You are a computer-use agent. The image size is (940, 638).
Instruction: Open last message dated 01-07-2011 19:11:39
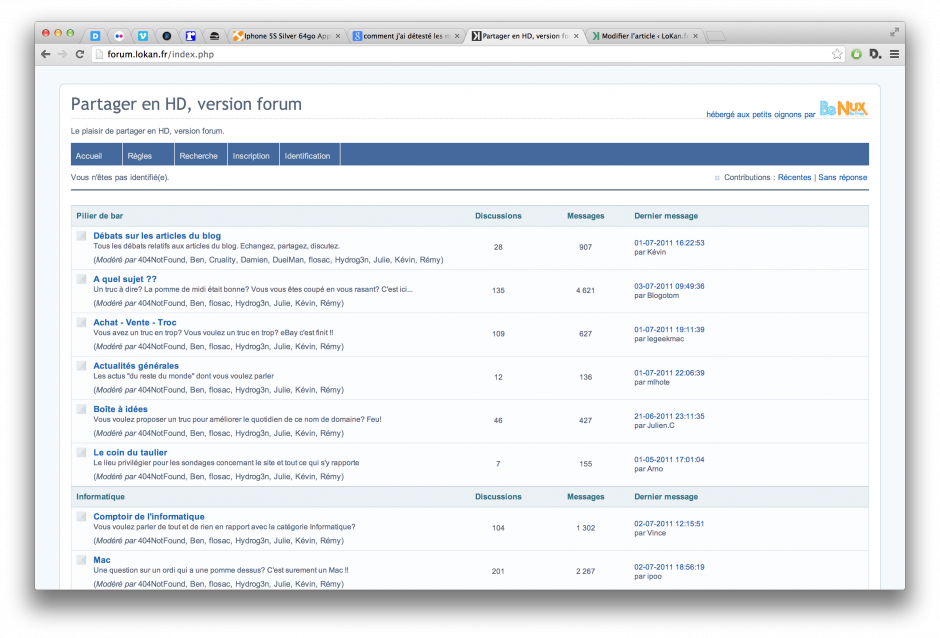click(x=669, y=330)
